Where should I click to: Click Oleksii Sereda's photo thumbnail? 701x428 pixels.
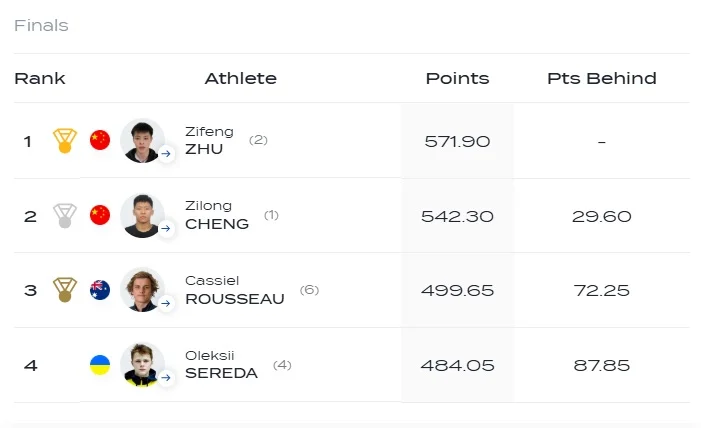(140, 363)
